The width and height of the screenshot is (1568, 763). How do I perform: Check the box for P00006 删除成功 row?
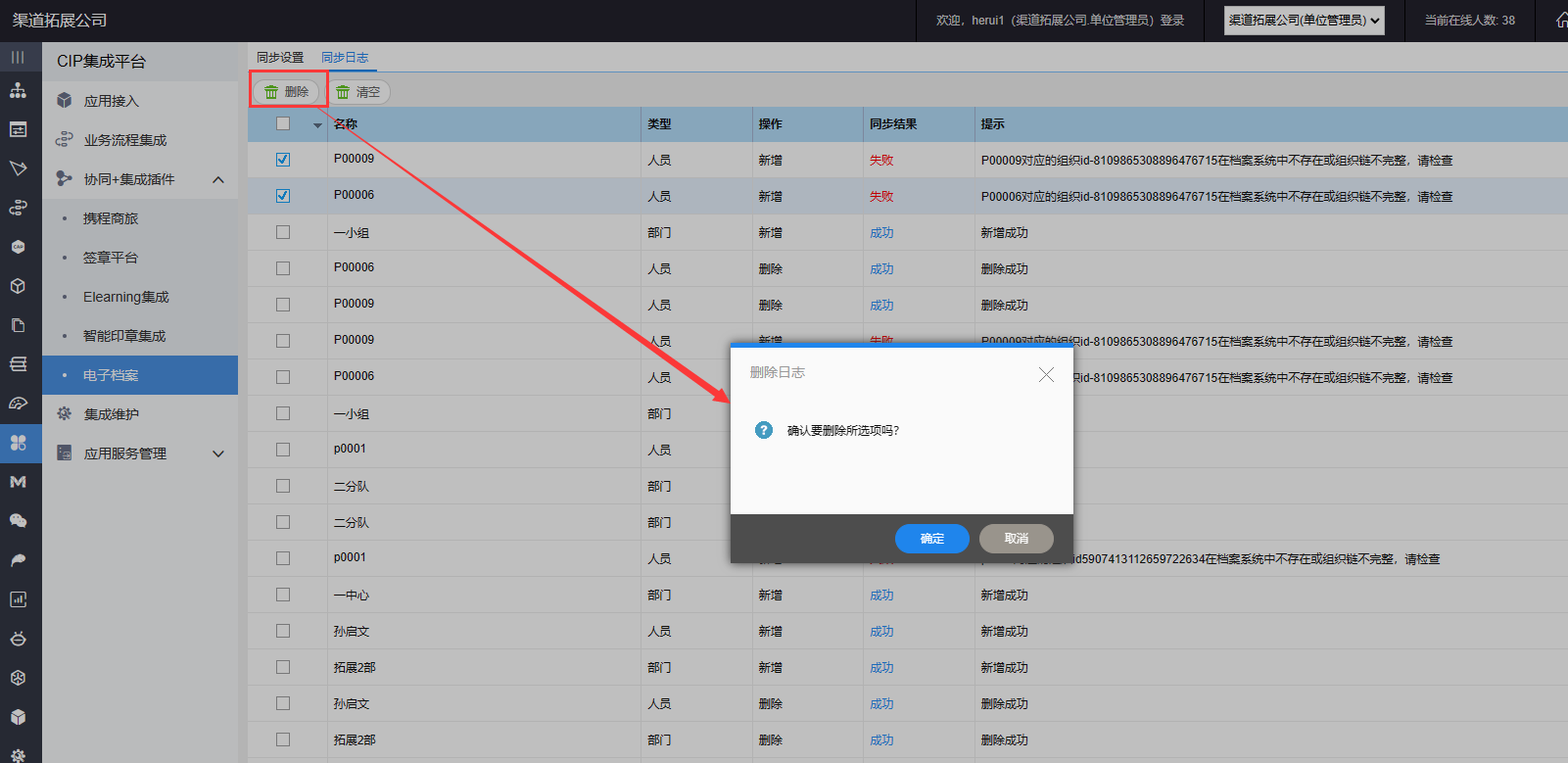283,267
